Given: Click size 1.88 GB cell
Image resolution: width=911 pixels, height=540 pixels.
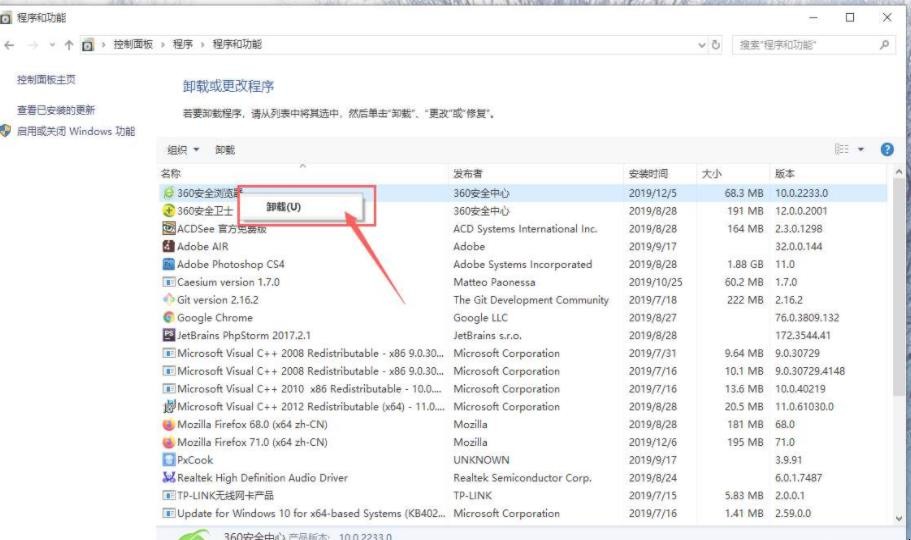Looking at the screenshot, I should 744,264.
